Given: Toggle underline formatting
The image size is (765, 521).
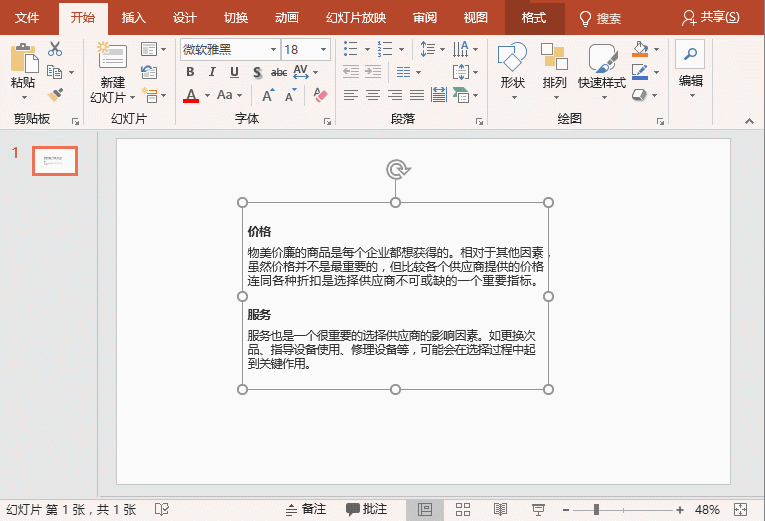Looking at the screenshot, I should click(x=234, y=72).
